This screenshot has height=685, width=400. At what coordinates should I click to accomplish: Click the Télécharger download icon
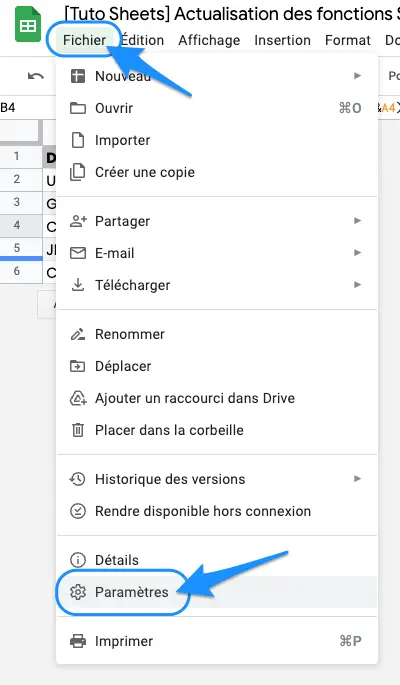pyautogui.click(x=78, y=285)
